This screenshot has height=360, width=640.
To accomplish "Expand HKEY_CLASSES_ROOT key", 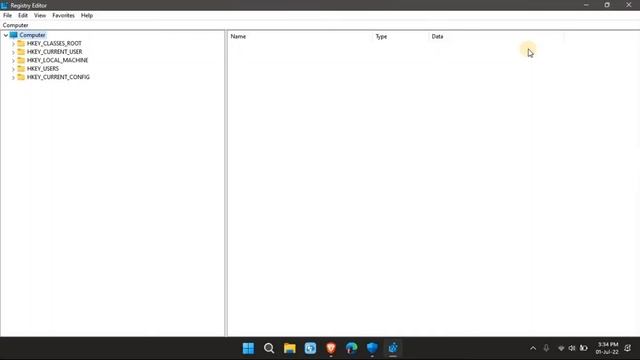I will click(x=13, y=44).
